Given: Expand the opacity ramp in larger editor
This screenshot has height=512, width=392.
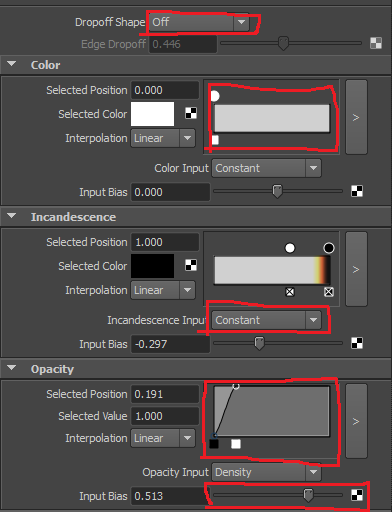Looking at the screenshot, I should click(356, 421).
